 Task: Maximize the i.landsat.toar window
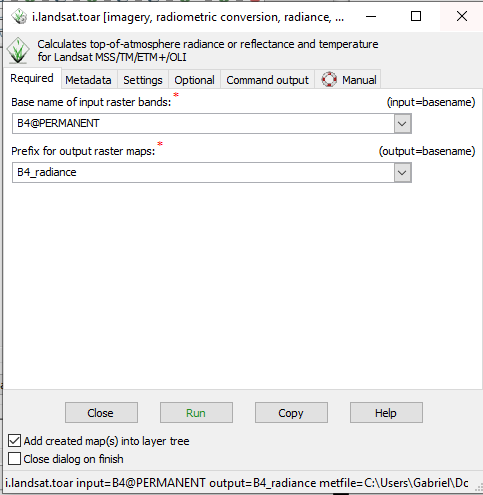(x=416, y=16)
